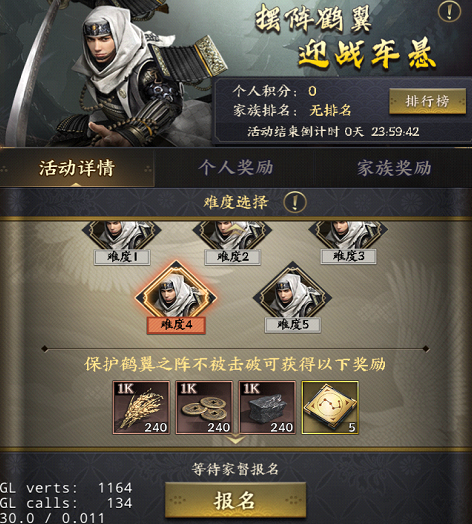Viewport: 472px width, 524px height.
Task: Choose the 难度2 difficulty portrait
Action: click(232, 235)
